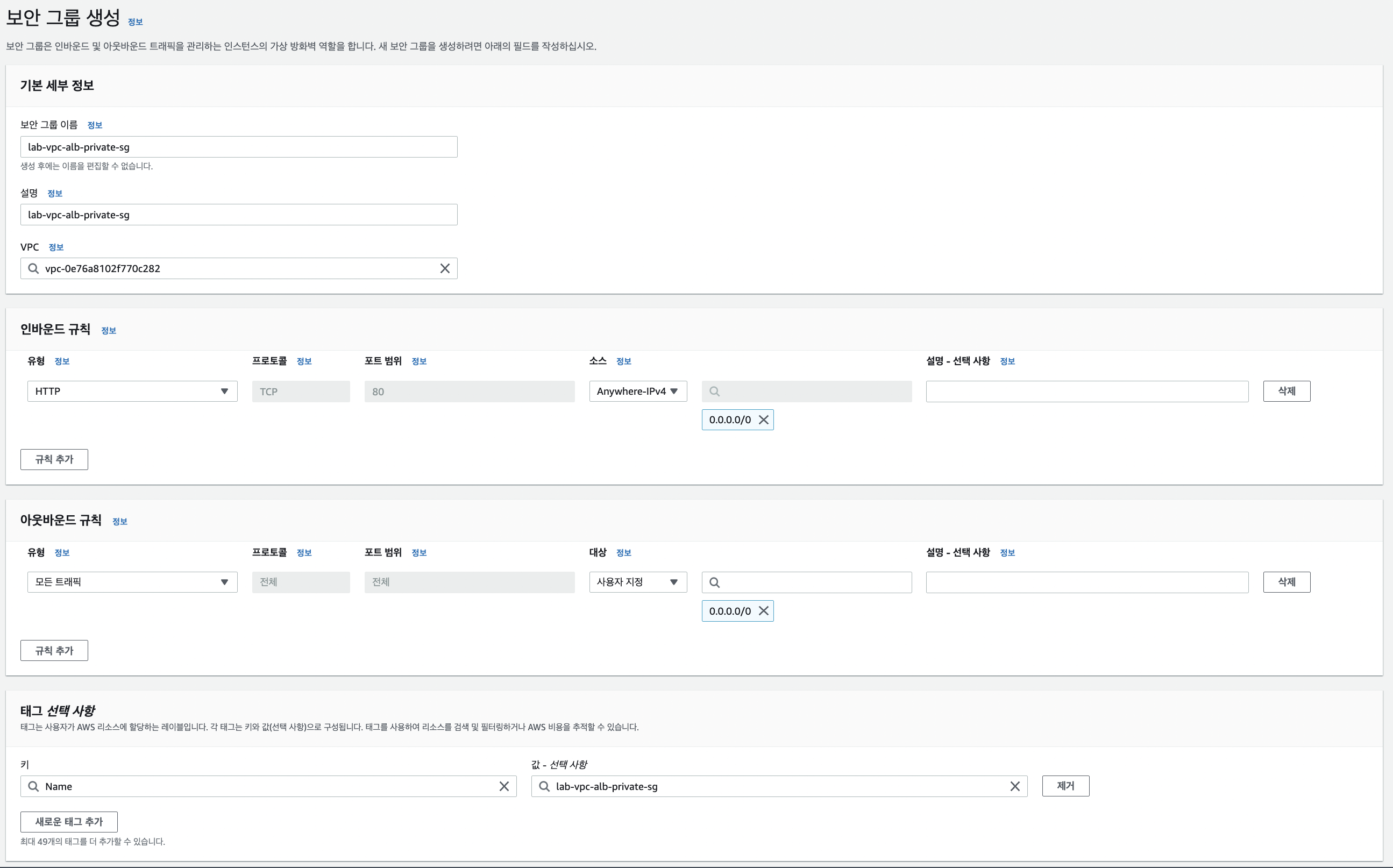
Task: Open inbound rule type HTTP dropdown
Action: (x=132, y=391)
